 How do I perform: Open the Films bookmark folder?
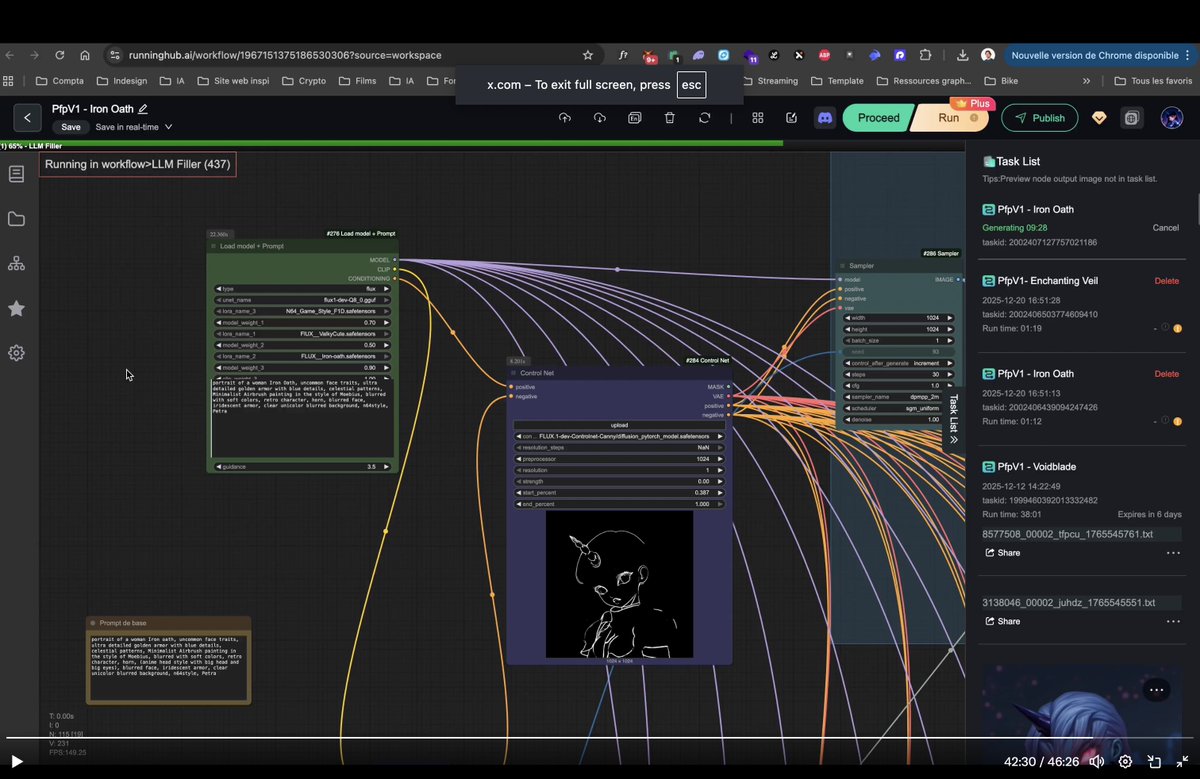pyautogui.click(x=357, y=81)
